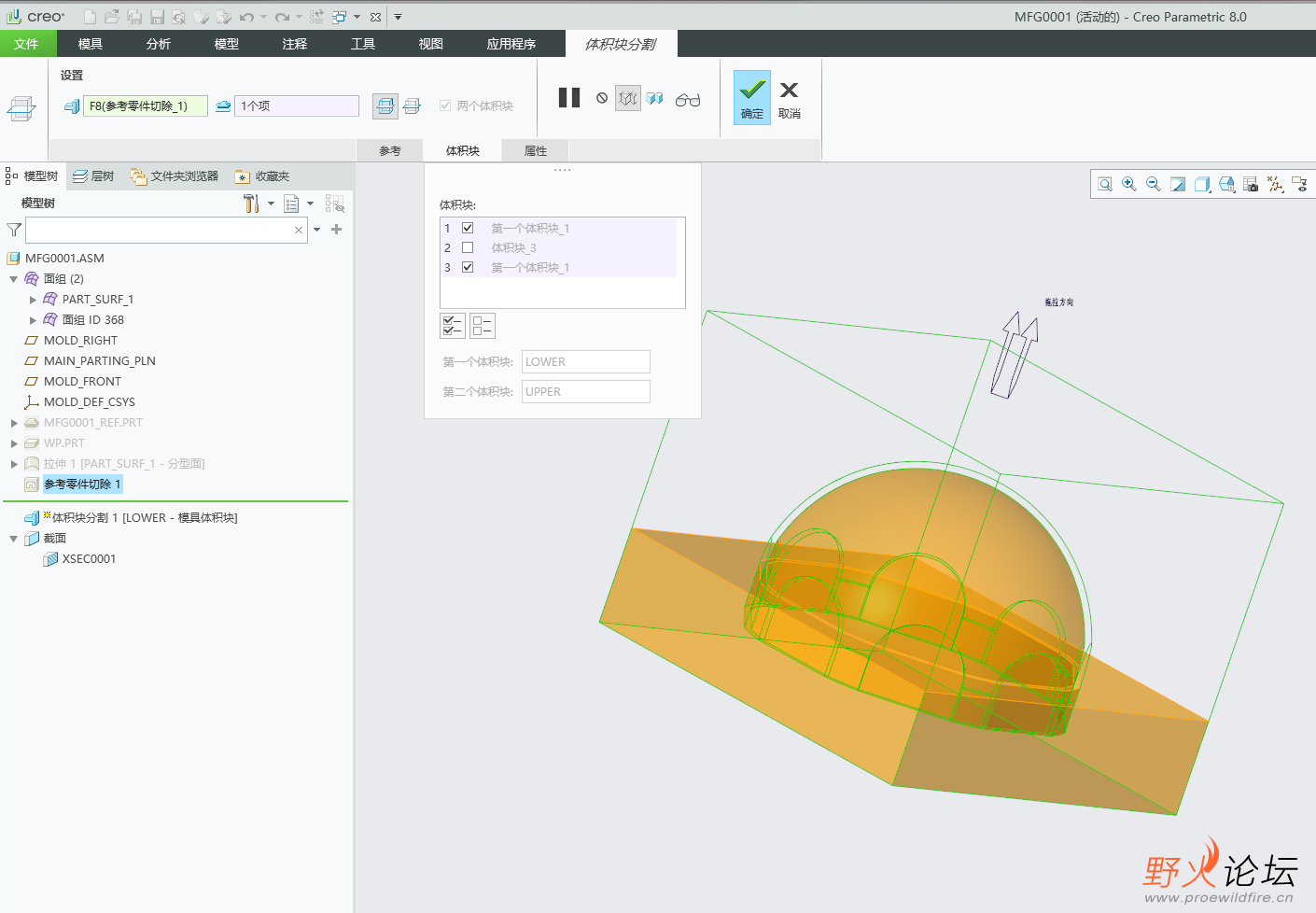The width and height of the screenshot is (1316, 913).
Task: Click the Repaint screen icon
Action: [x=1178, y=184]
